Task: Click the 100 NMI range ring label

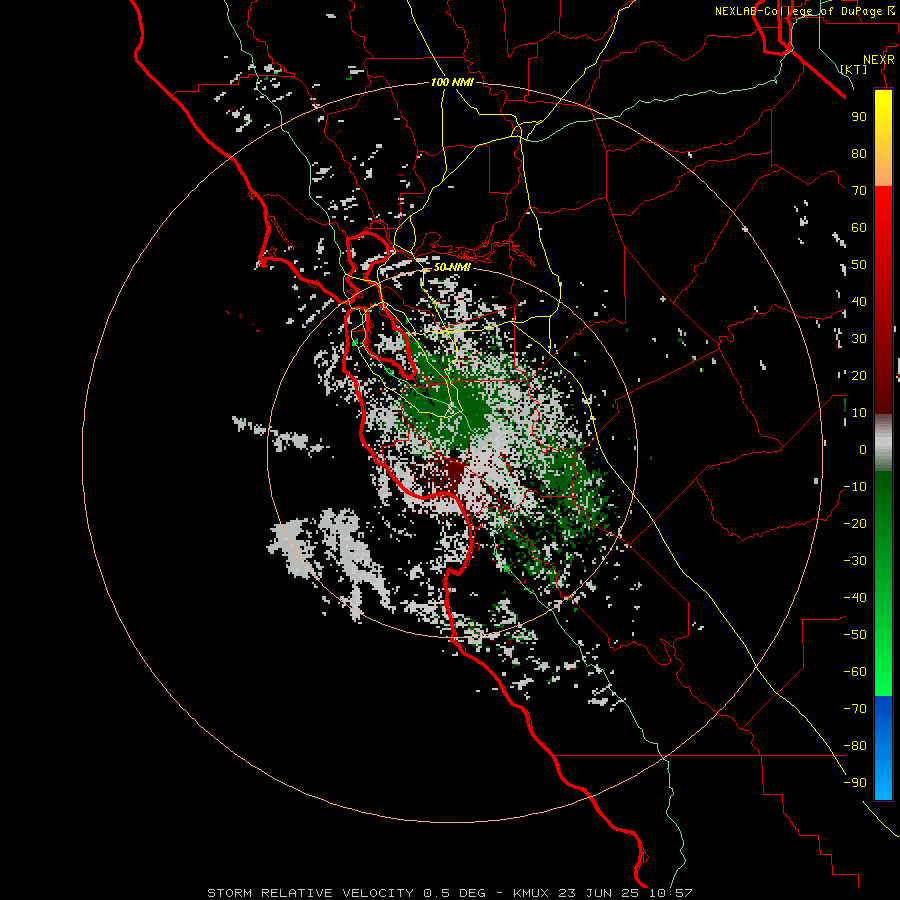Action: pyautogui.click(x=452, y=82)
